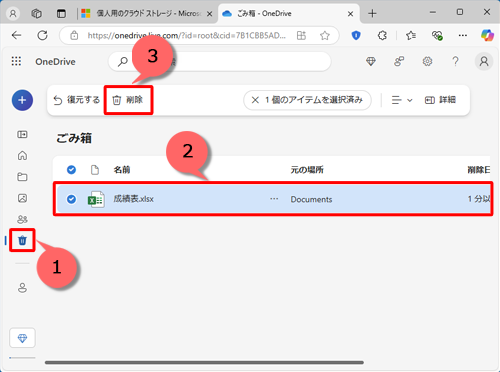Screen dimensions: 500x372
Task: Open the Home icon in the sidebar
Action: coord(22,155)
